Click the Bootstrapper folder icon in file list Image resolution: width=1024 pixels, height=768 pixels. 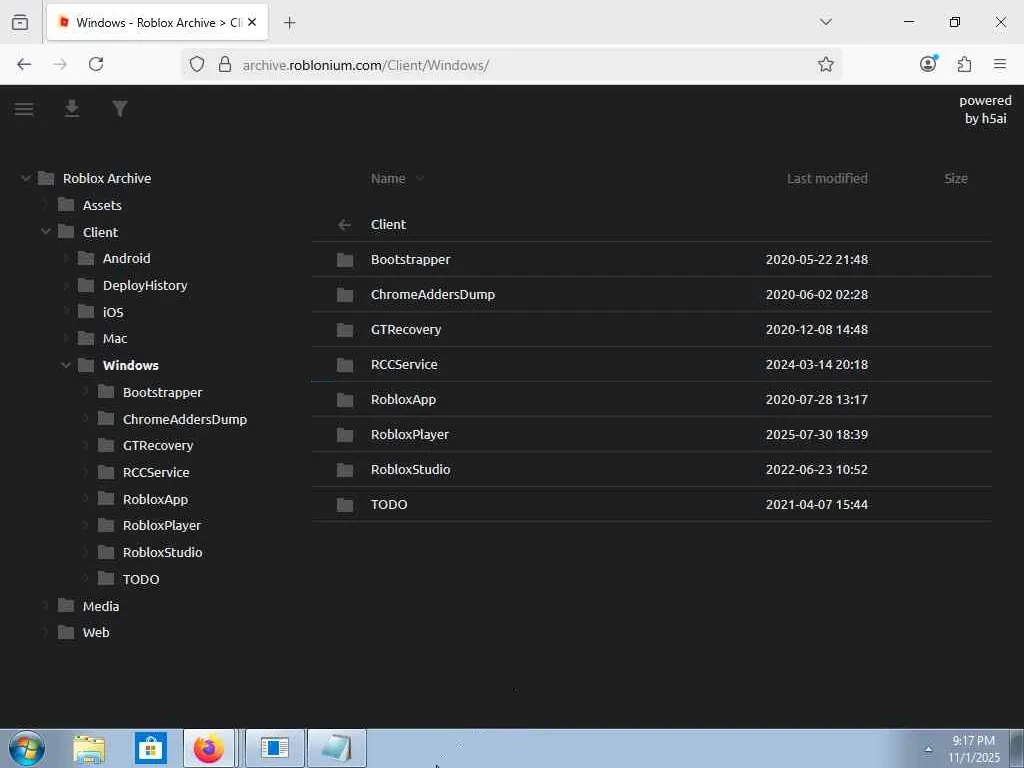(x=345, y=260)
